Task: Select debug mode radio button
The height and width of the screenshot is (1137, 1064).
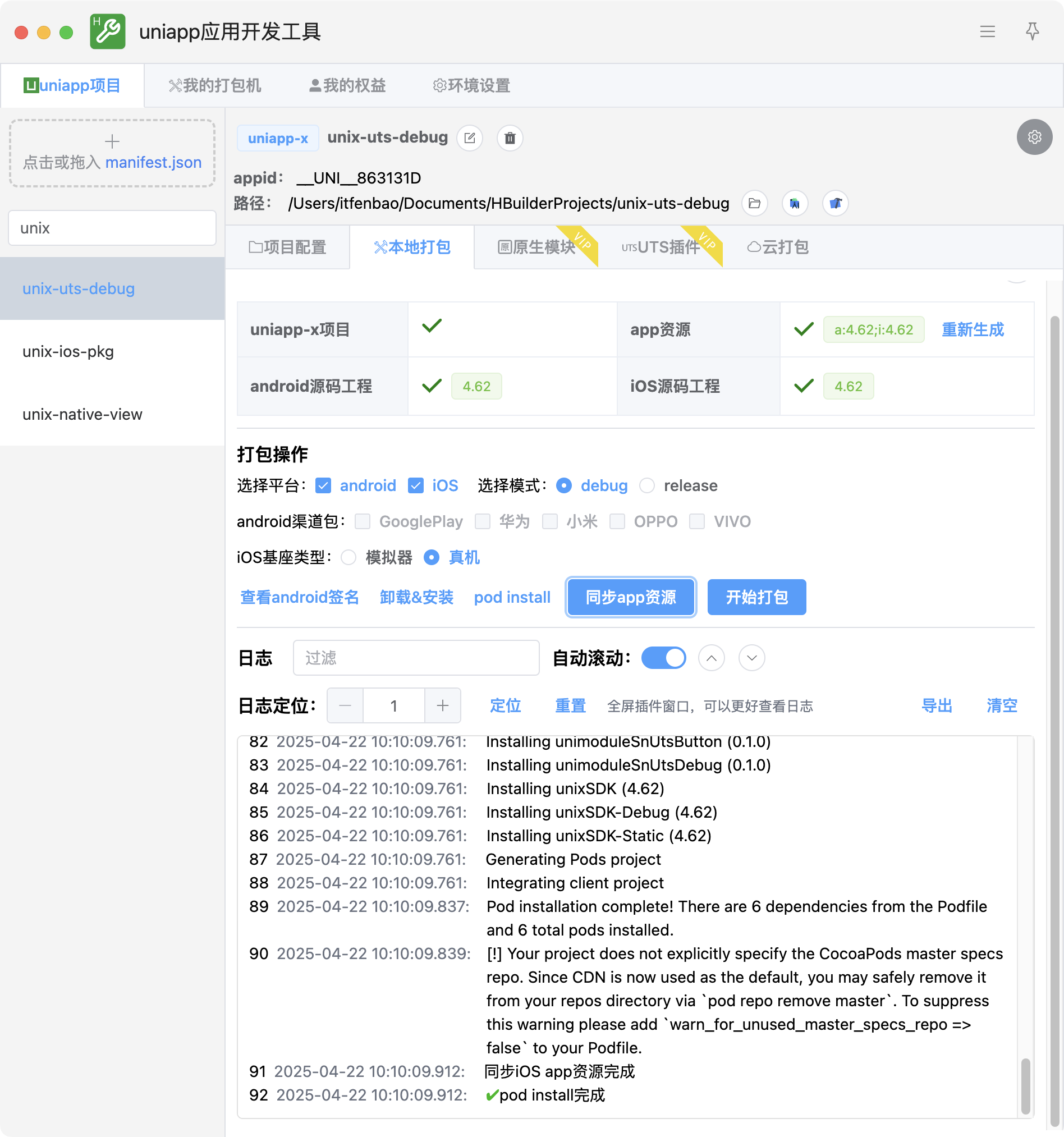Action: [x=563, y=485]
